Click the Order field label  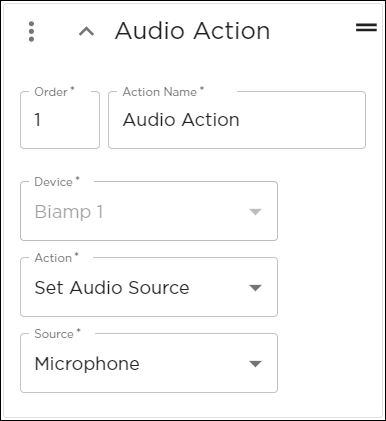click(x=54, y=92)
